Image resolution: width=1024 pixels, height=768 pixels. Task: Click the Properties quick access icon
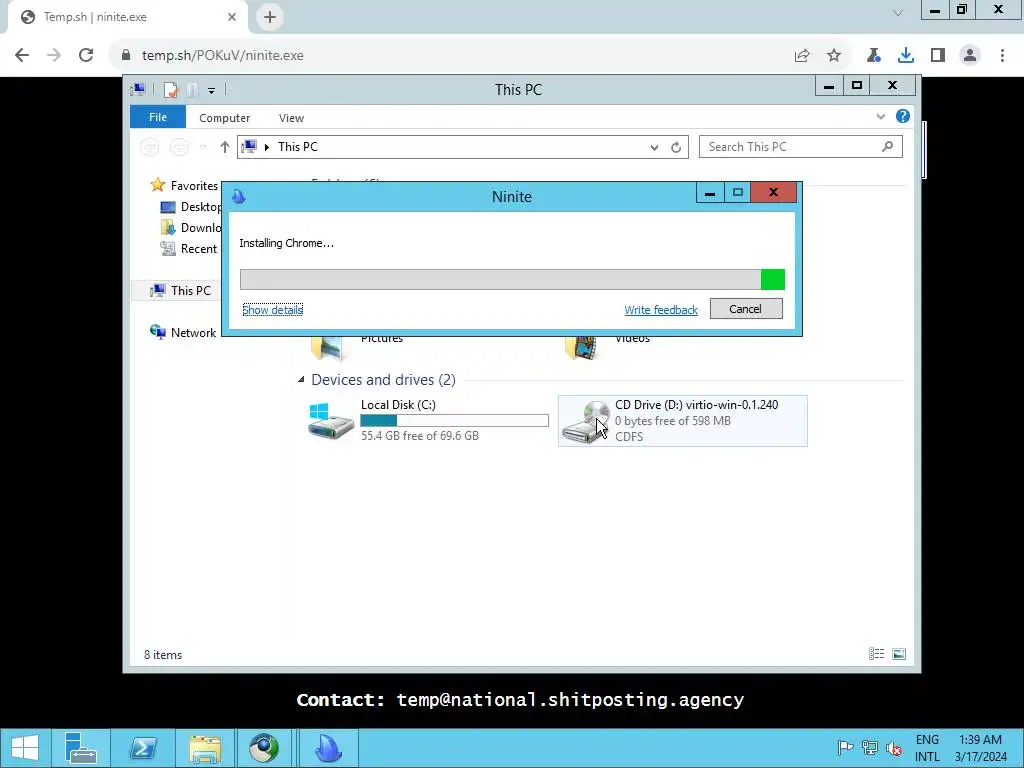[170, 90]
